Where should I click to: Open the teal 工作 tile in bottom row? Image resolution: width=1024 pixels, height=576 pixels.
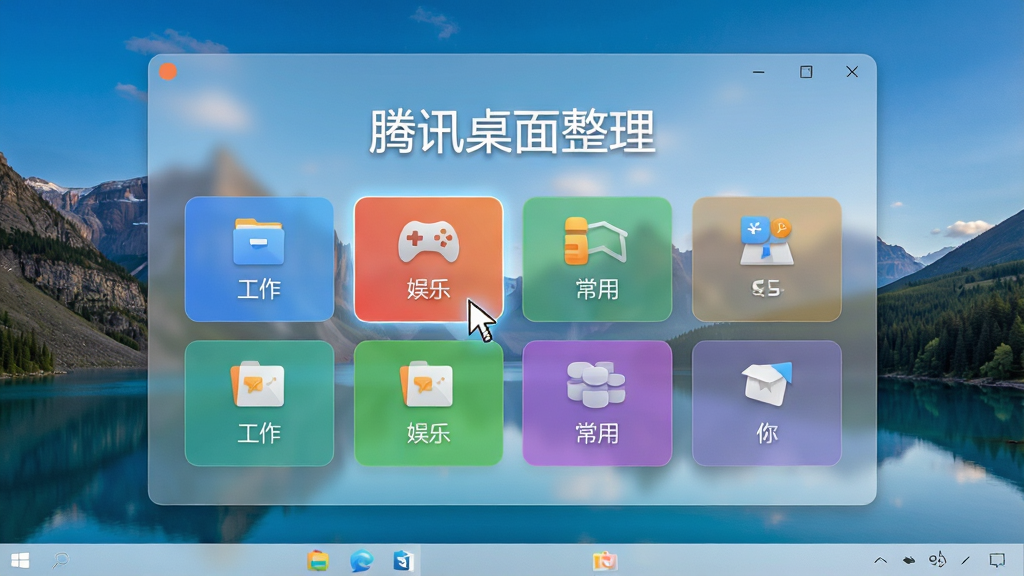click(259, 403)
